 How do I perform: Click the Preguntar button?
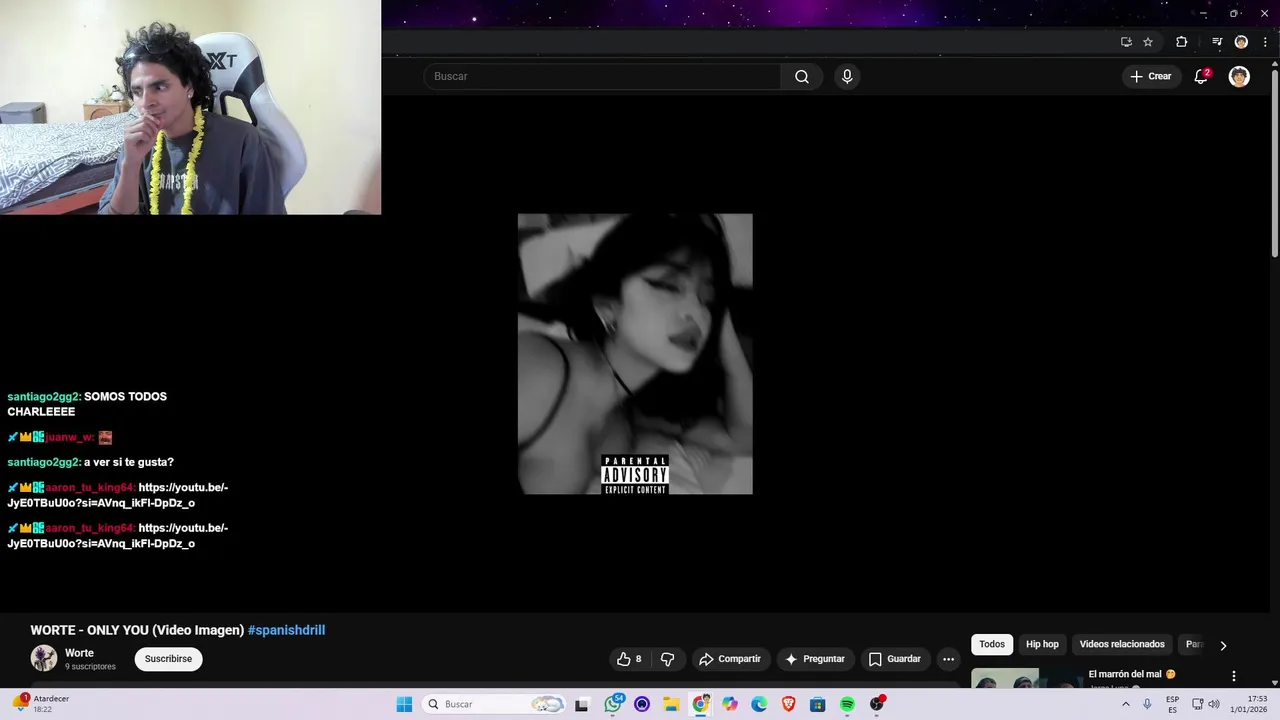point(815,659)
